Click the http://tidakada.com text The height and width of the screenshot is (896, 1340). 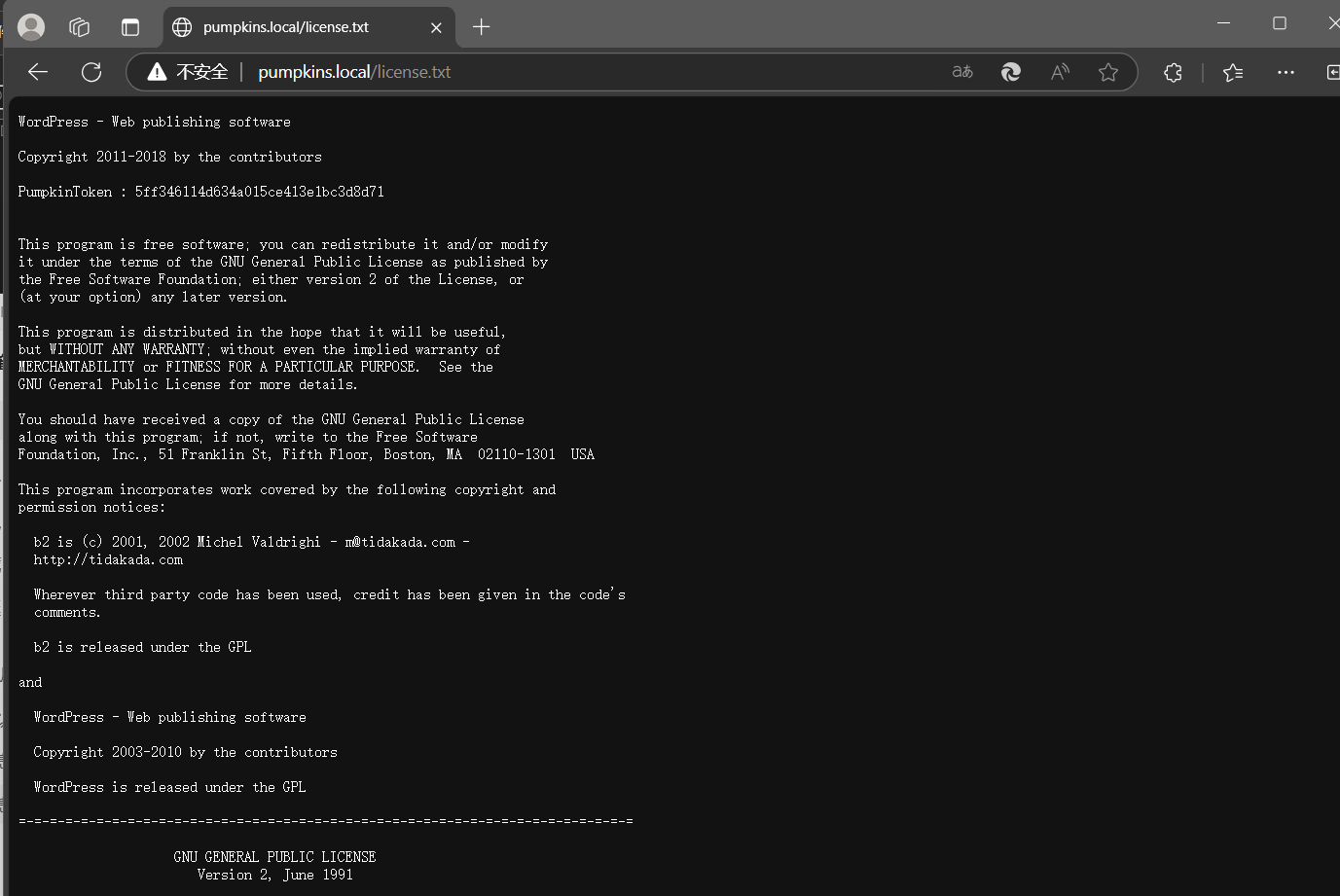(x=108, y=559)
